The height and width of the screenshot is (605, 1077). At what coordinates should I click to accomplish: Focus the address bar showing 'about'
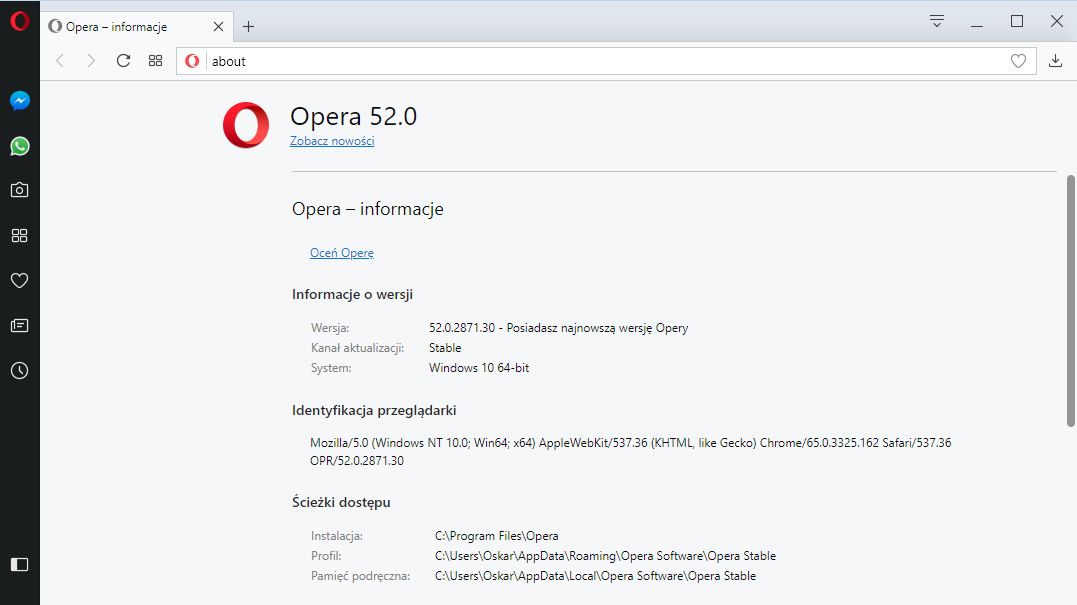(x=604, y=61)
